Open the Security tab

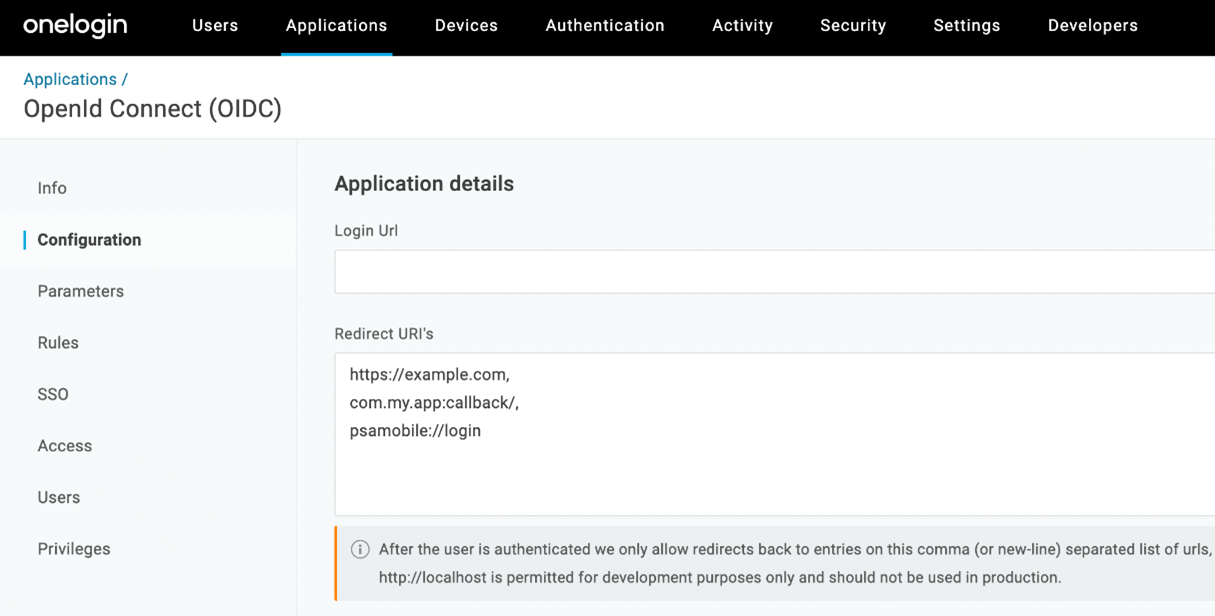(853, 26)
